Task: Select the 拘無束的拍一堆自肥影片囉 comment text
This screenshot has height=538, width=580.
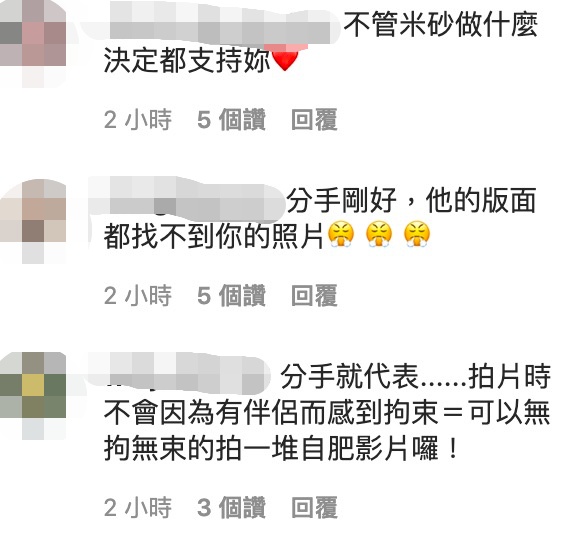Action: point(281,448)
